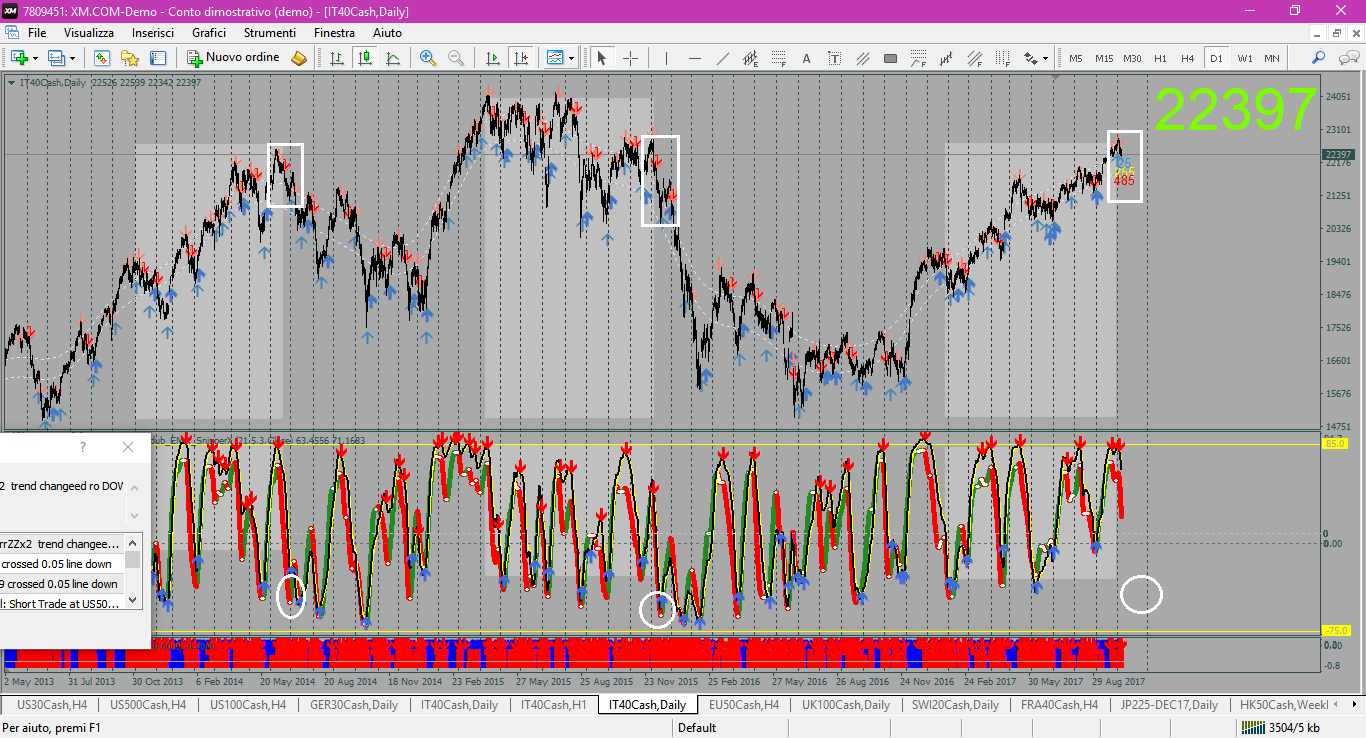Screen dimensions: 1366x738
Task: Switch timeframe to M5
Action: point(1076,58)
